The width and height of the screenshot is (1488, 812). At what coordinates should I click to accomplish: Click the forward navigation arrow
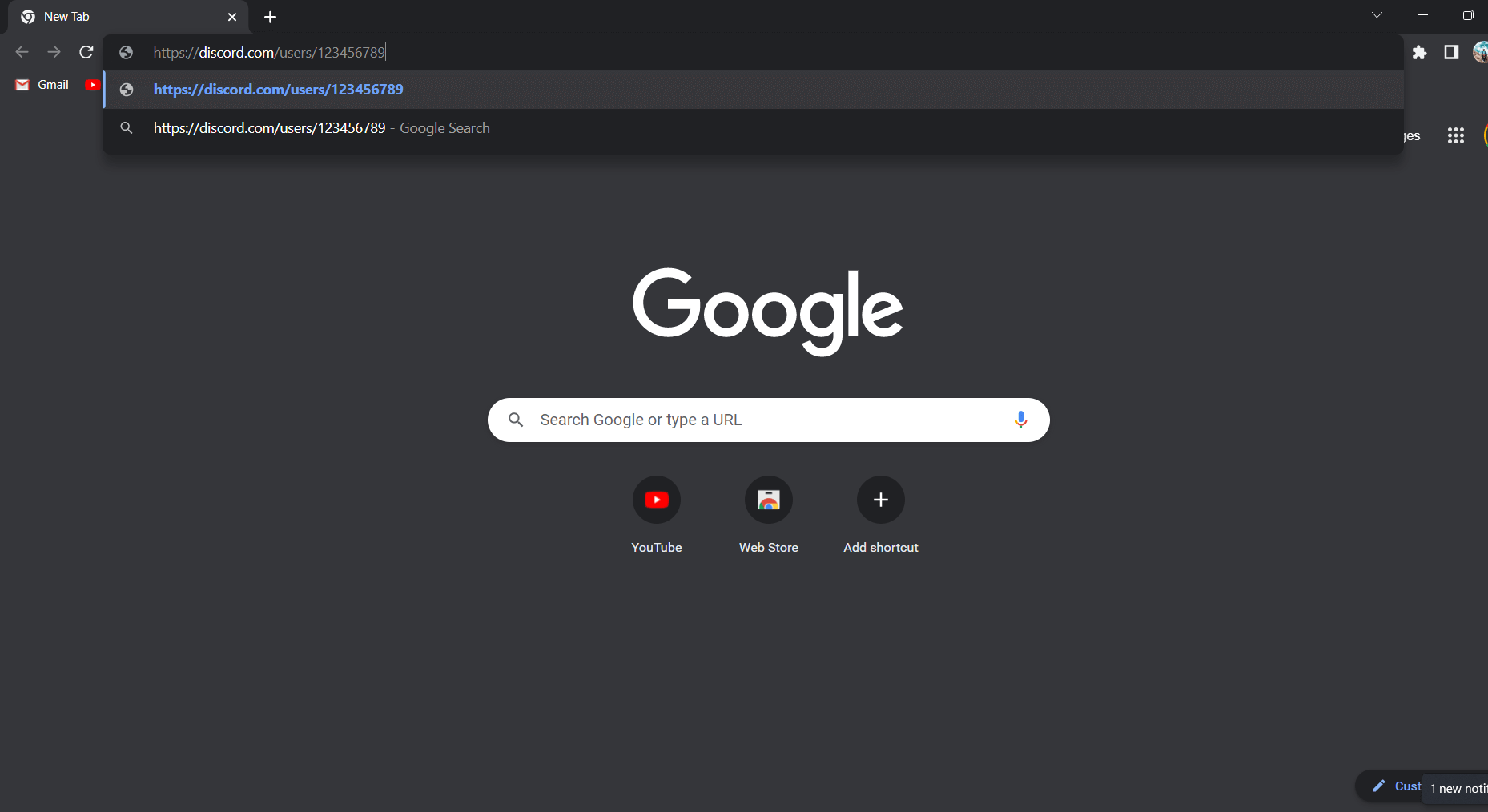pyautogui.click(x=54, y=52)
